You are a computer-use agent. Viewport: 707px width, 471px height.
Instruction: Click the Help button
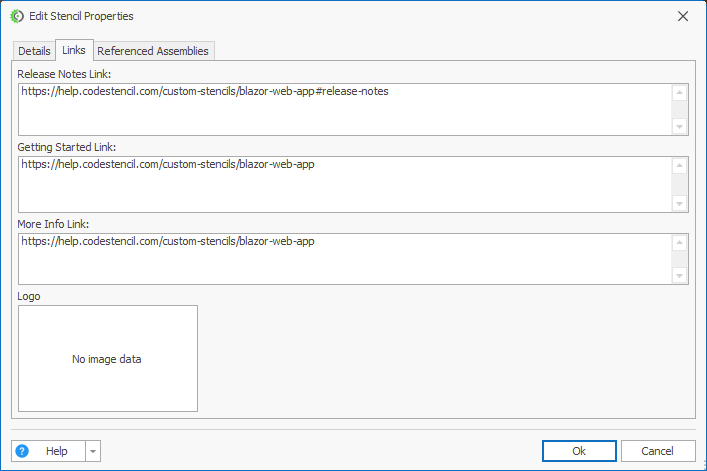(48, 451)
